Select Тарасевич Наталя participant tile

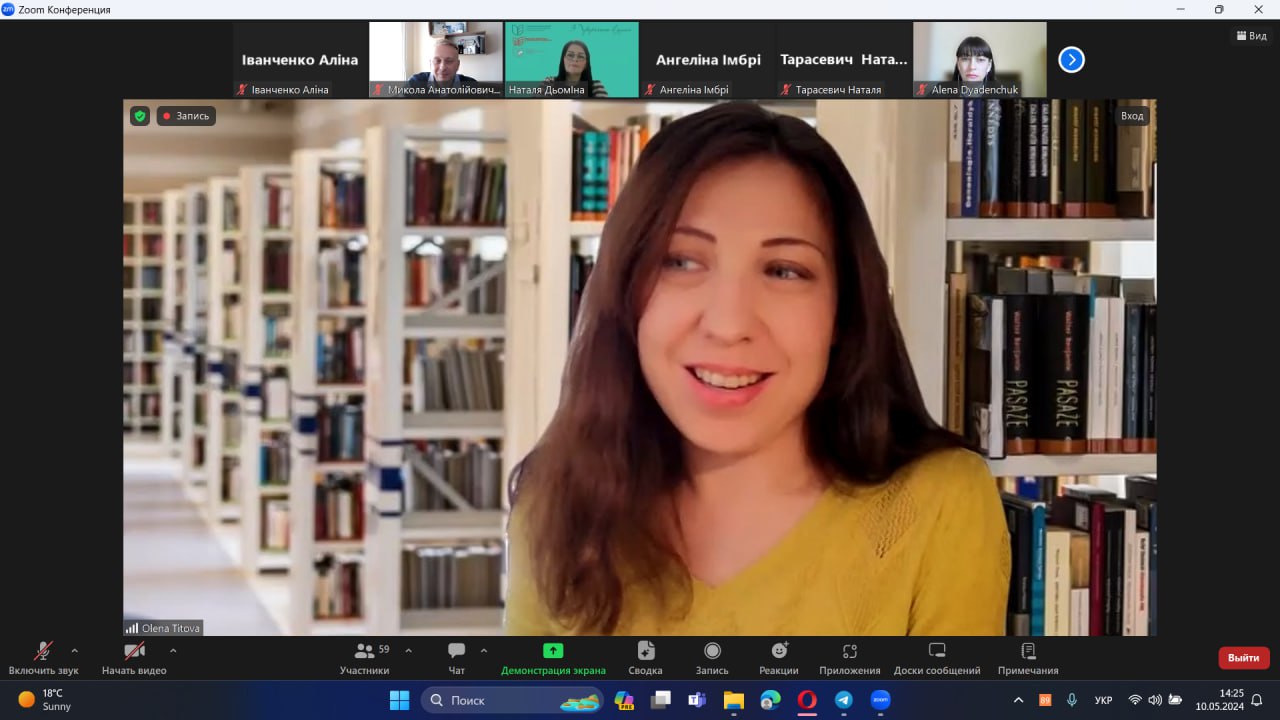[844, 60]
